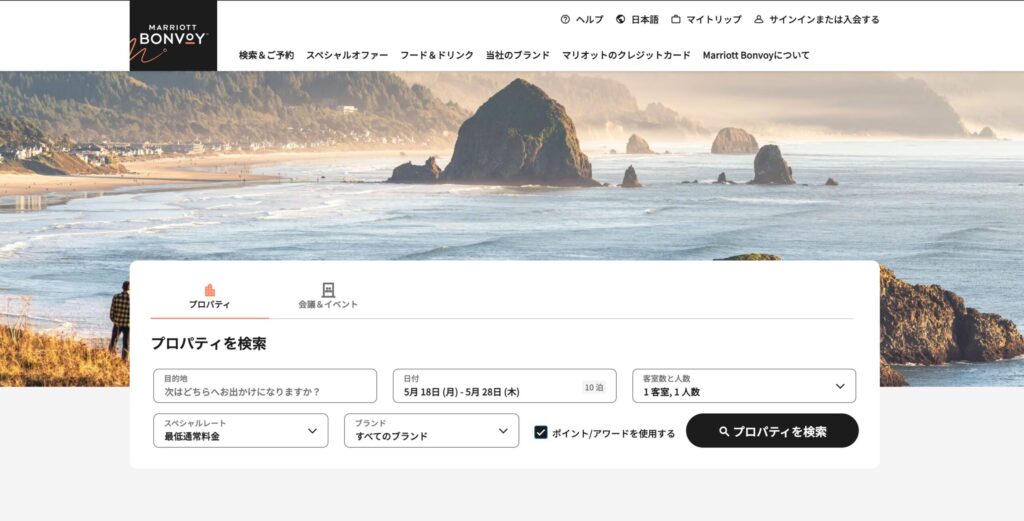Click the orange property hotel icon

(210, 290)
